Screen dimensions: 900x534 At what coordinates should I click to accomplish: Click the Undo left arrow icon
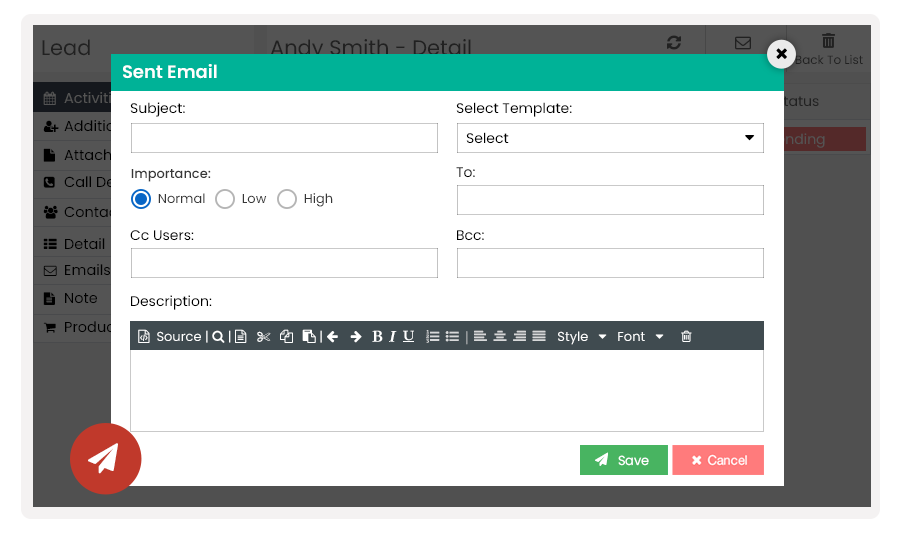[332, 336]
